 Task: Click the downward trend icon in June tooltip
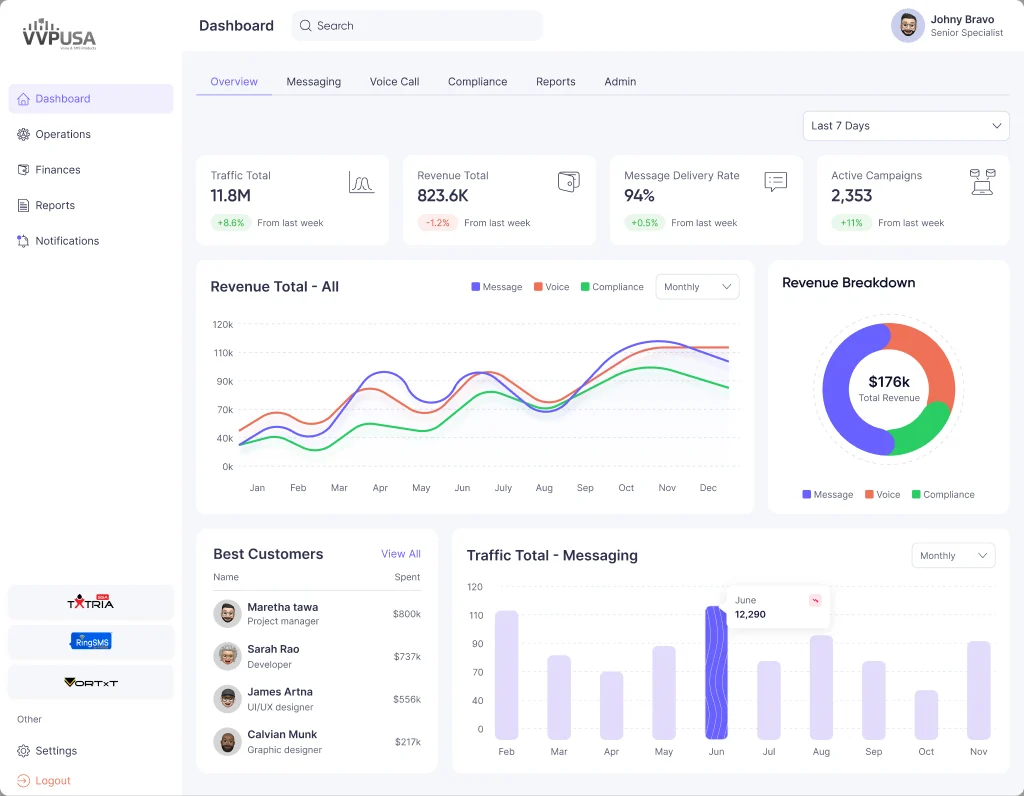[x=815, y=600]
